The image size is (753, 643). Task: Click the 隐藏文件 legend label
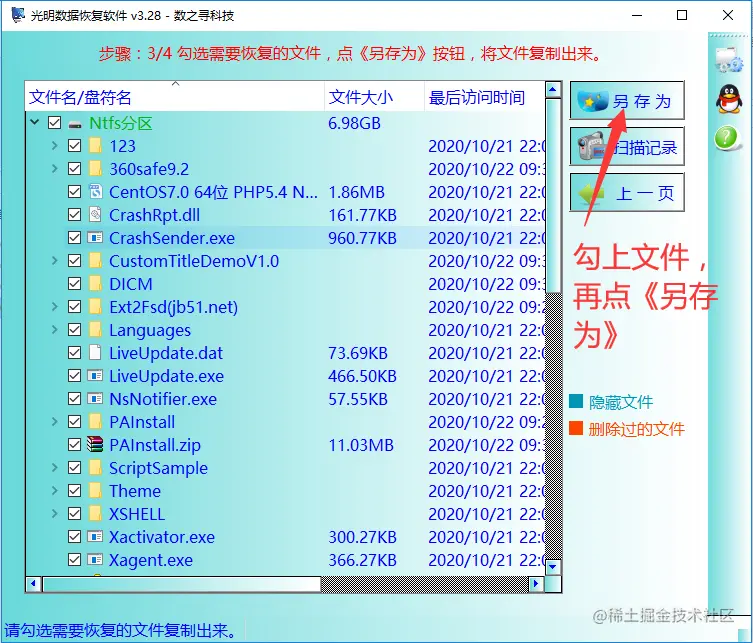[620, 402]
